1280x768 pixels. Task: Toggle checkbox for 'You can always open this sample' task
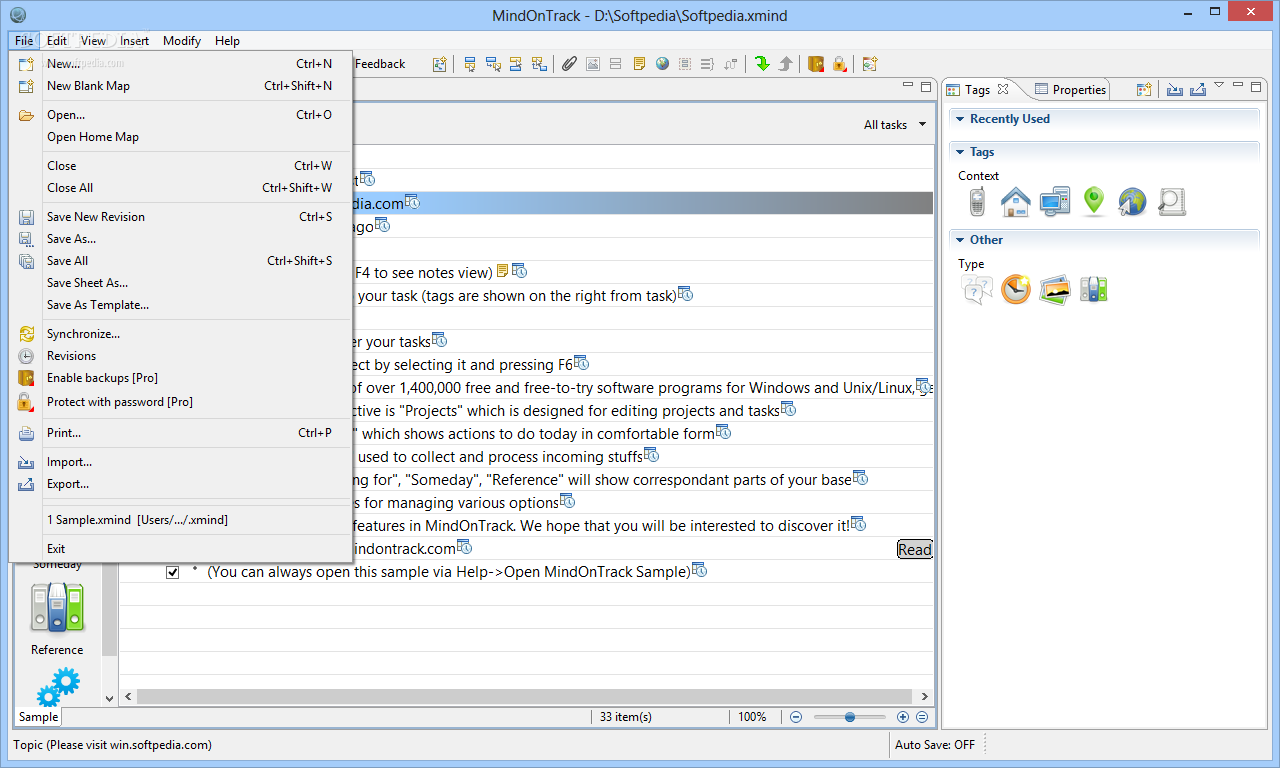click(173, 572)
